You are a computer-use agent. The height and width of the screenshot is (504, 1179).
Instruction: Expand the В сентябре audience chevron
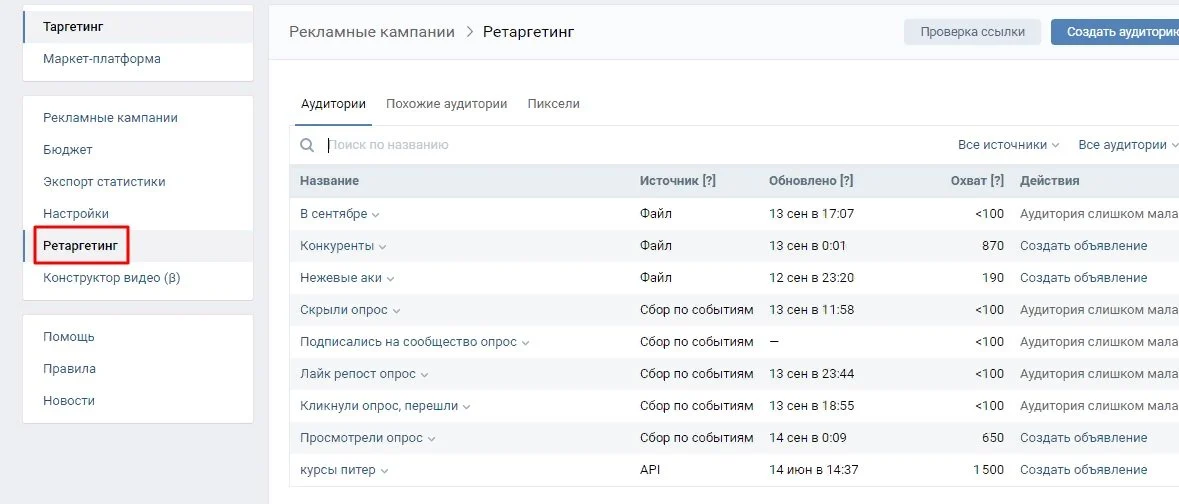(x=375, y=215)
